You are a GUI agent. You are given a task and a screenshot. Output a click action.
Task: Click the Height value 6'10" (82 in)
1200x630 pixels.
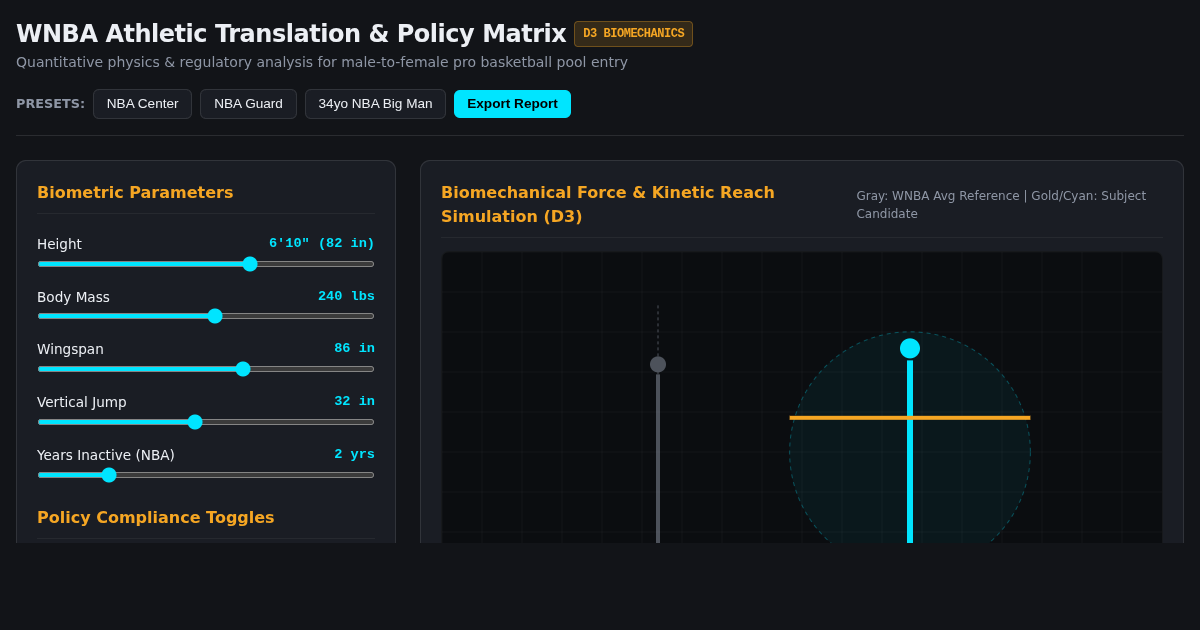pos(322,243)
